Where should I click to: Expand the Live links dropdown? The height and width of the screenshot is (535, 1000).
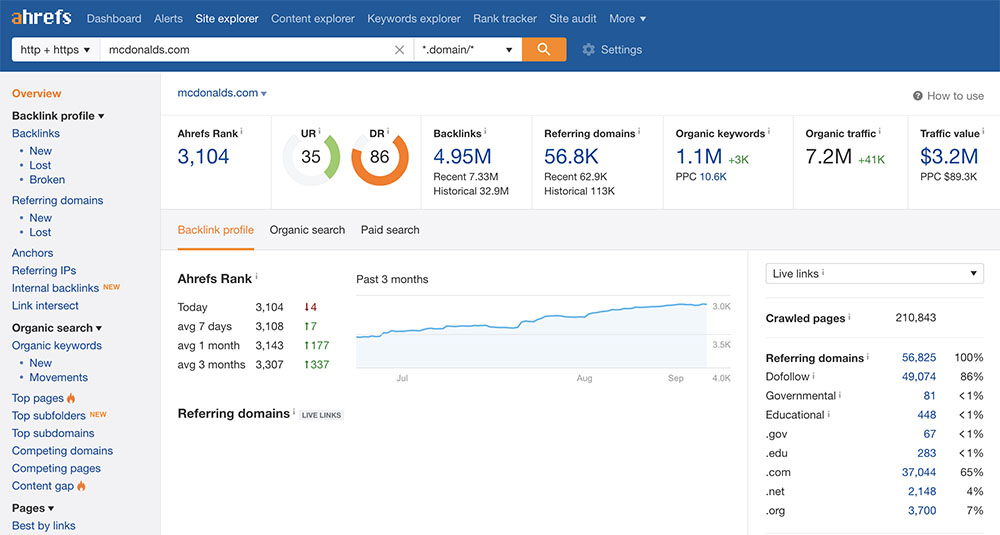(874, 273)
